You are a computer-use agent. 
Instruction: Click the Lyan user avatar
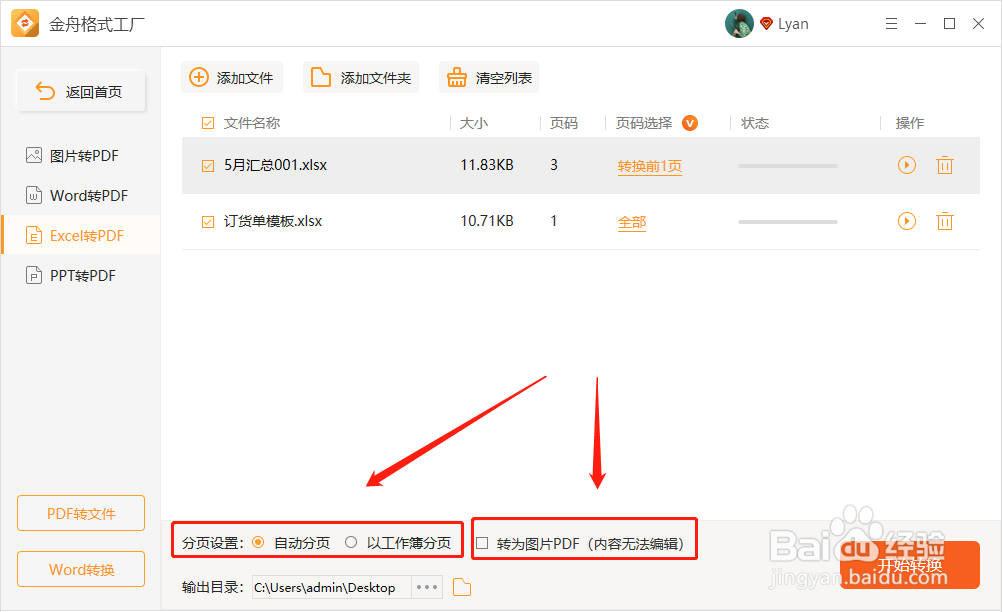click(739, 23)
